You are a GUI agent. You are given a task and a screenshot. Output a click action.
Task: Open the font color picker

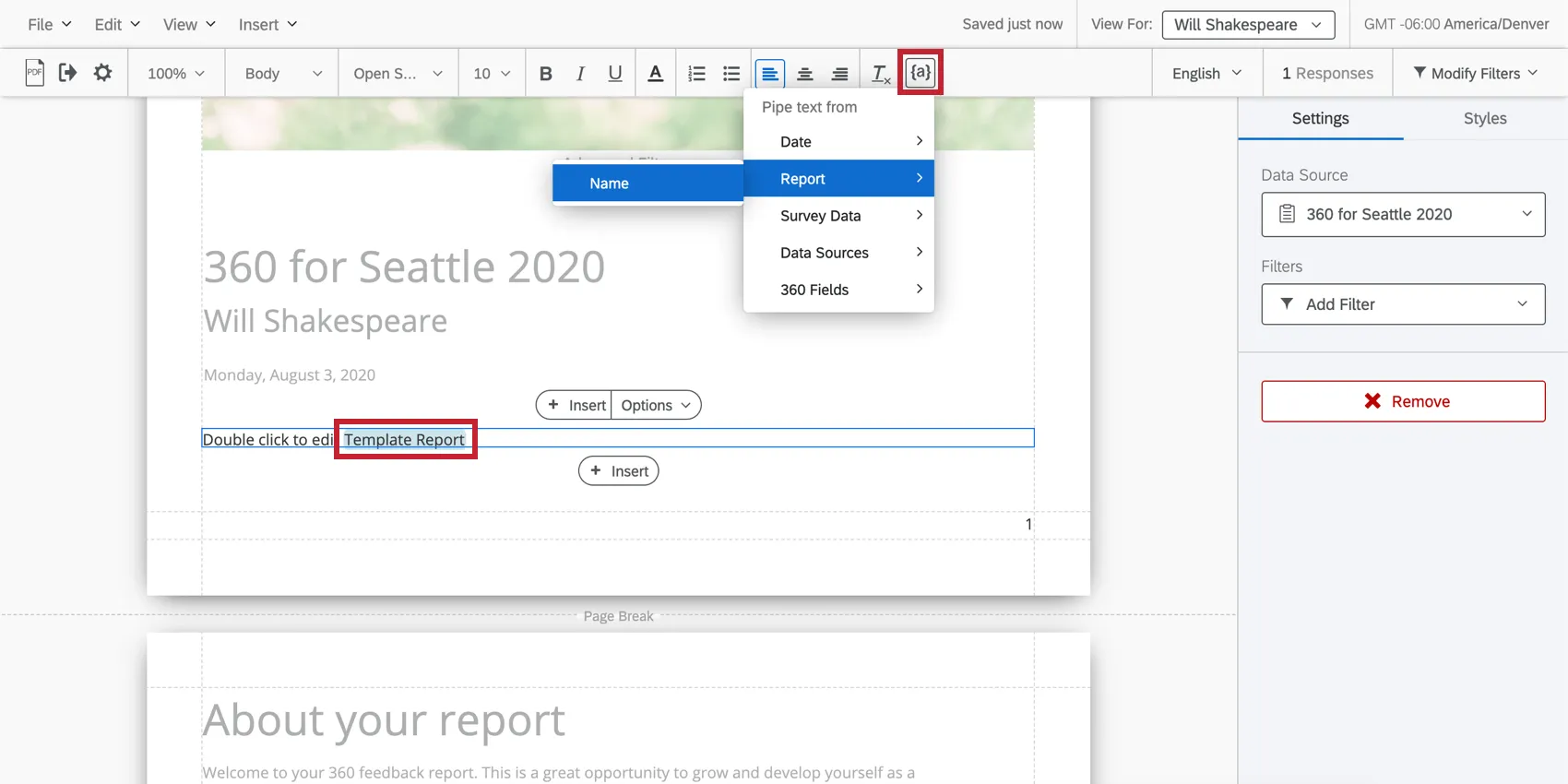coord(655,74)
